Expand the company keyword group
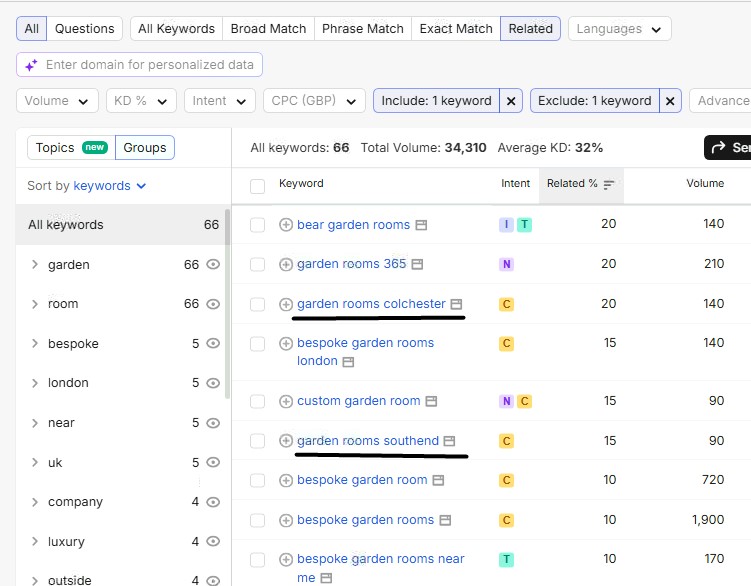 coord(34,502)
